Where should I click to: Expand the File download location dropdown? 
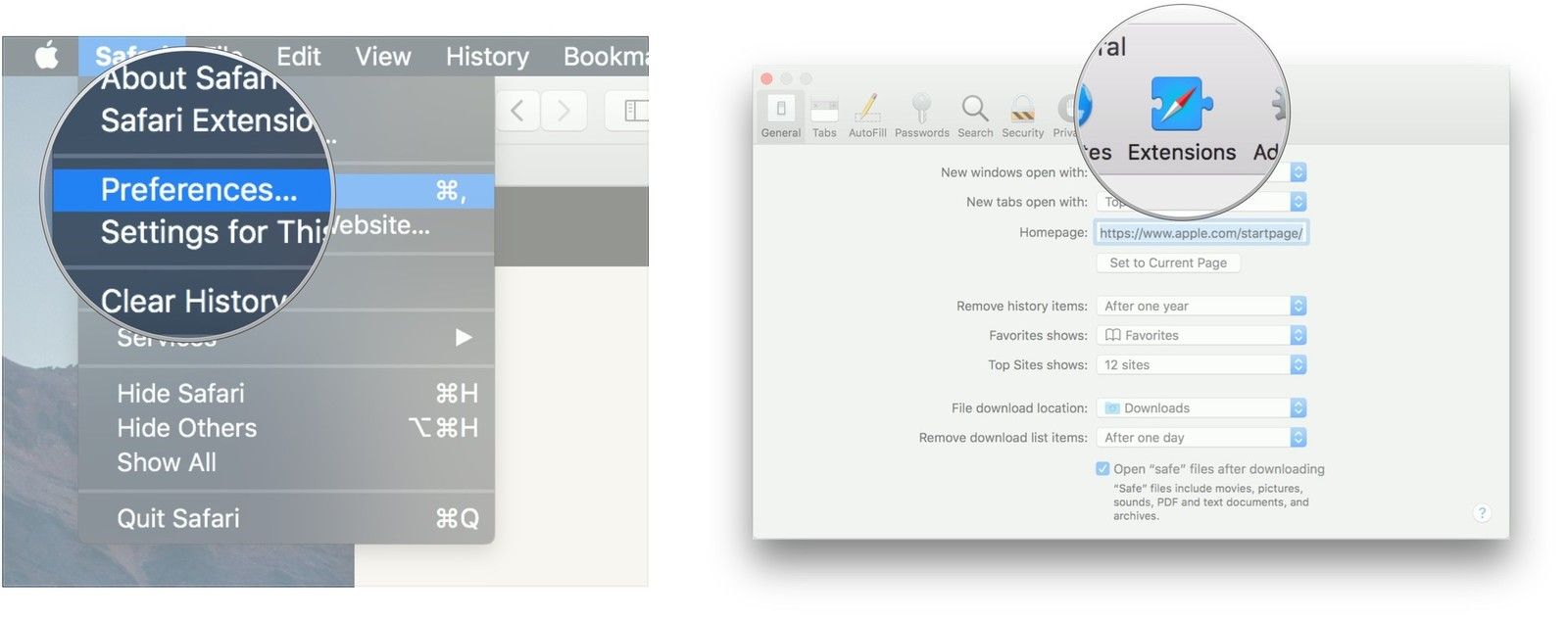(1200, 407)
